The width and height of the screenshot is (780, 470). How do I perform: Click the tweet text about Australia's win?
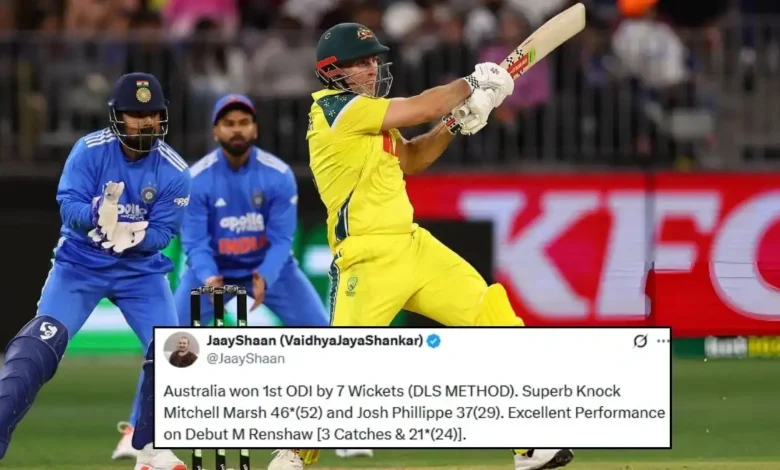(414, 412)
